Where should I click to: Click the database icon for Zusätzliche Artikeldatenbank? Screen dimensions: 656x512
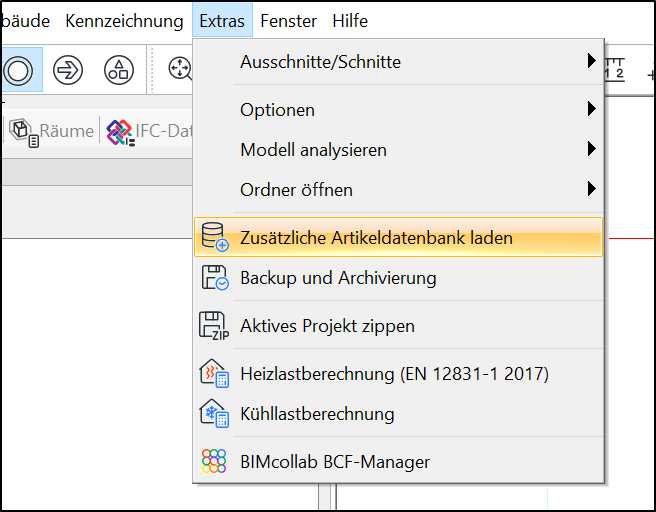215,237
